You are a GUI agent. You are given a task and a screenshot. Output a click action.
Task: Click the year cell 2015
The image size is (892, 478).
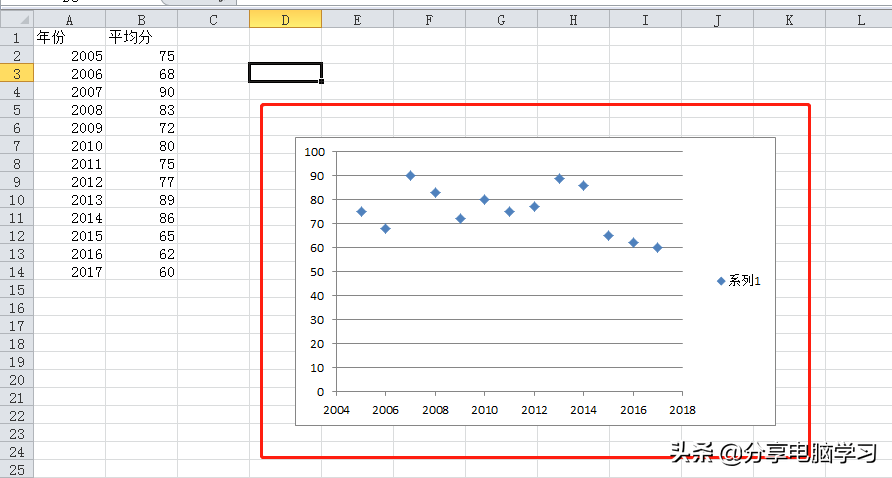click(x=69, y=236)
